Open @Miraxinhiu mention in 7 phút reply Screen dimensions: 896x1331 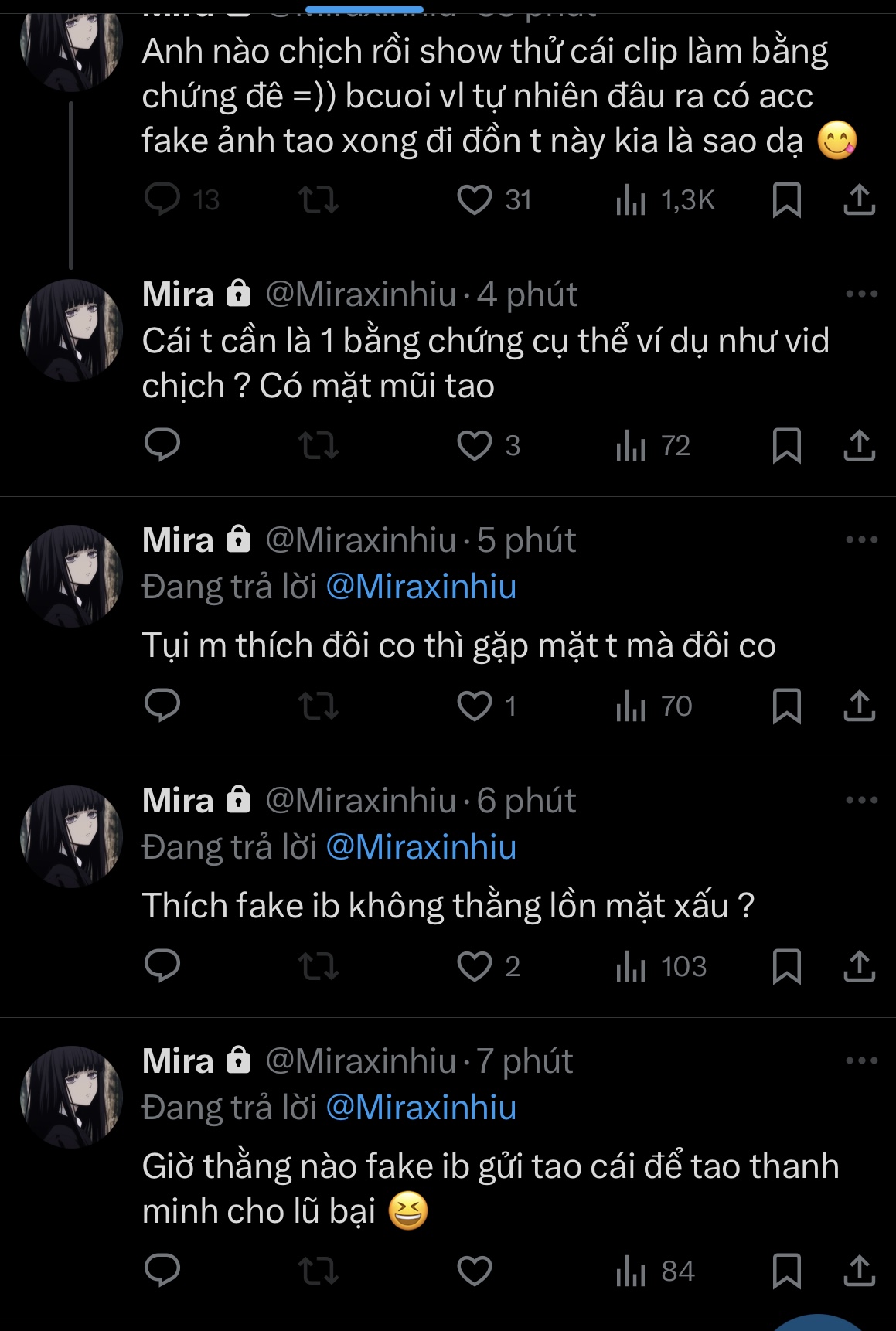[421, 1108]
